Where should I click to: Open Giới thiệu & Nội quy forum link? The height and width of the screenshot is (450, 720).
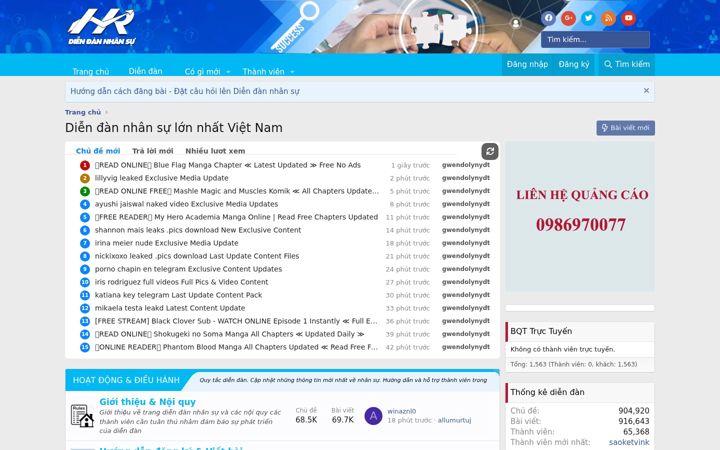147,401
